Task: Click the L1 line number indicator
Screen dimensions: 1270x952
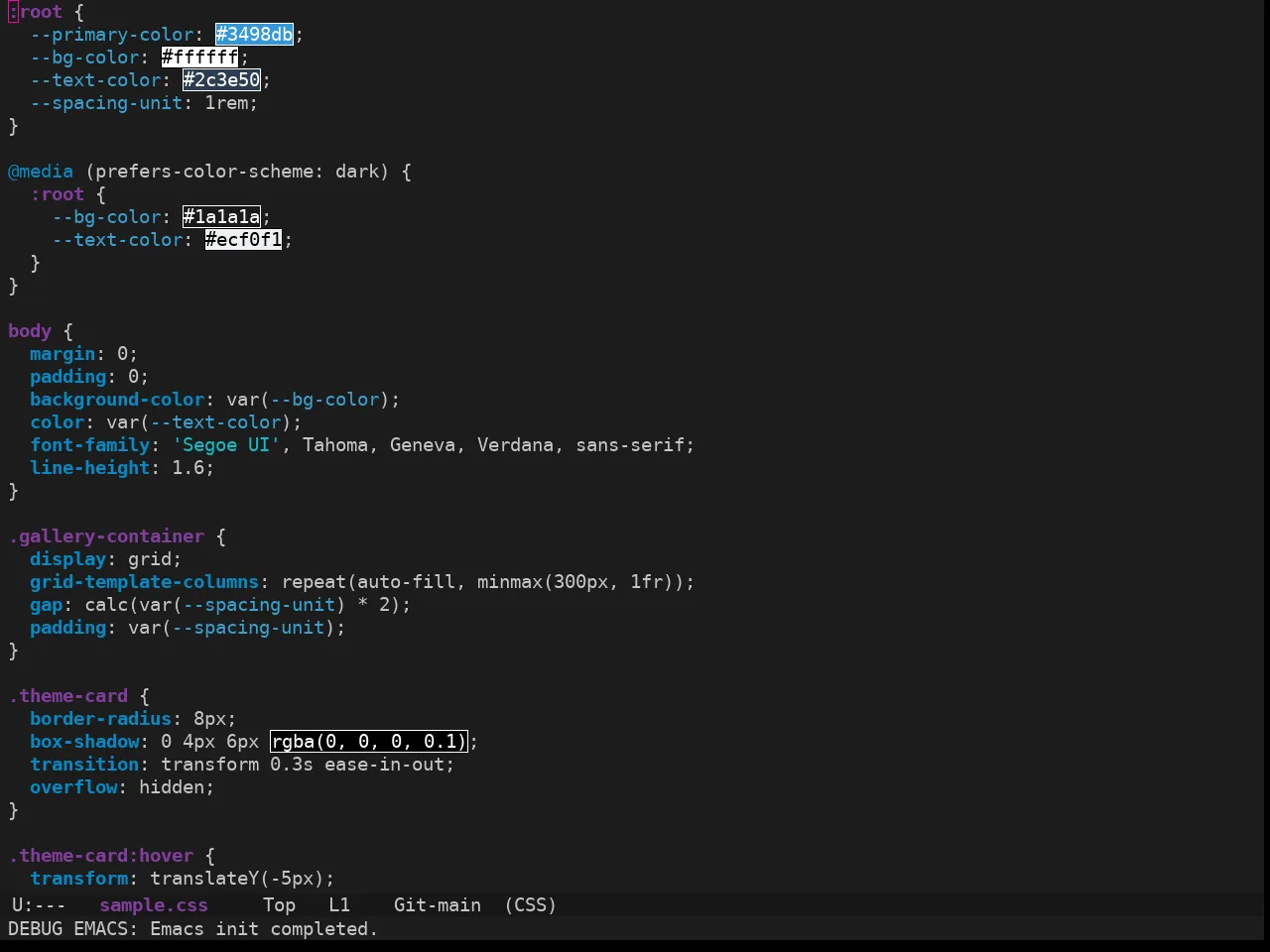Action: pos(339,905)
